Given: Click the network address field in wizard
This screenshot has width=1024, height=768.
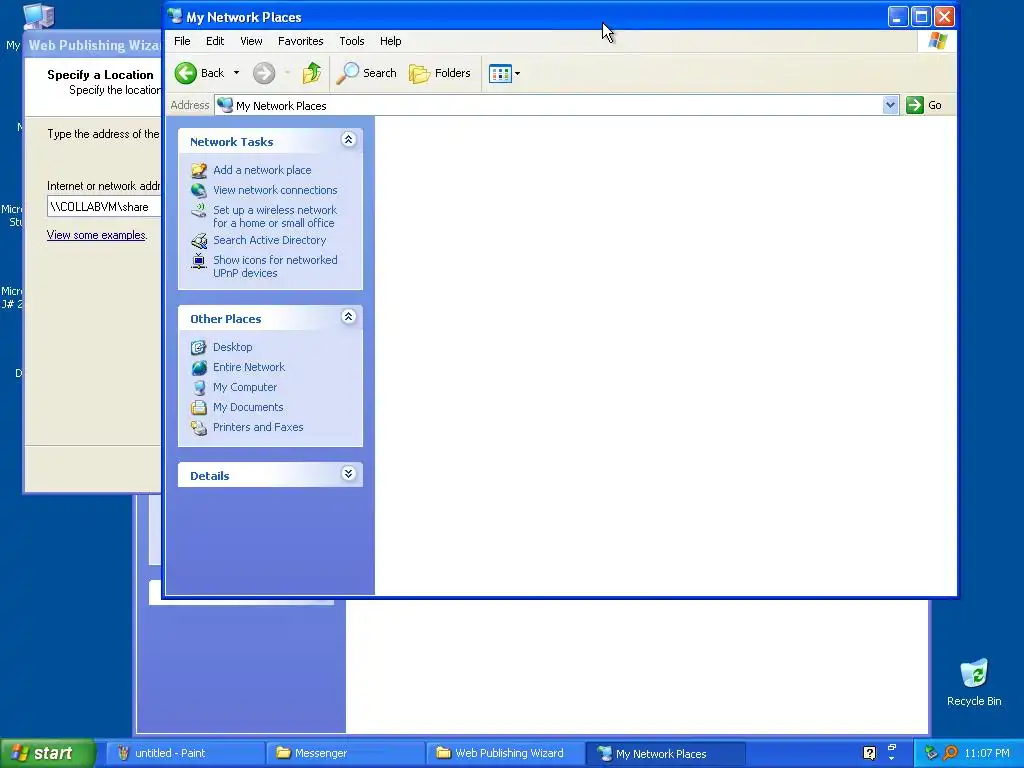Looking at the screenshot, I should tap(104, 207).
